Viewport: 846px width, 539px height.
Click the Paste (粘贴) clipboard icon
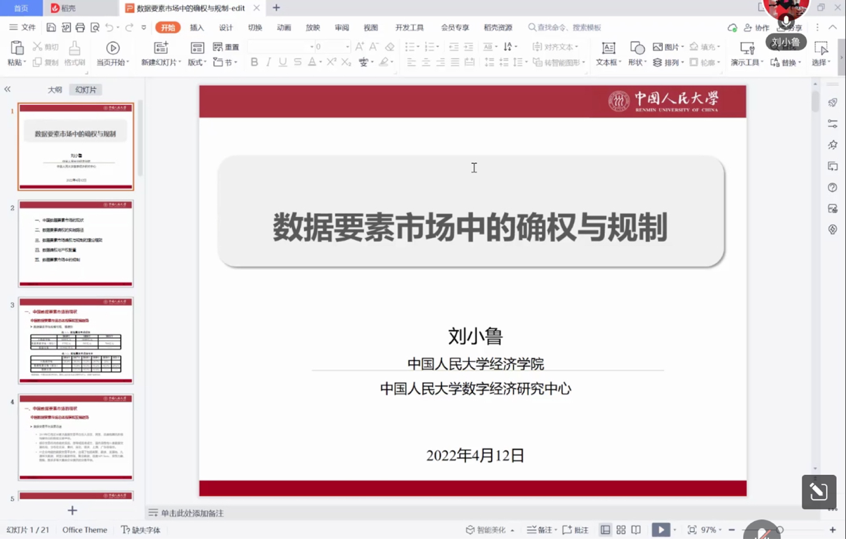pos(16,48)
